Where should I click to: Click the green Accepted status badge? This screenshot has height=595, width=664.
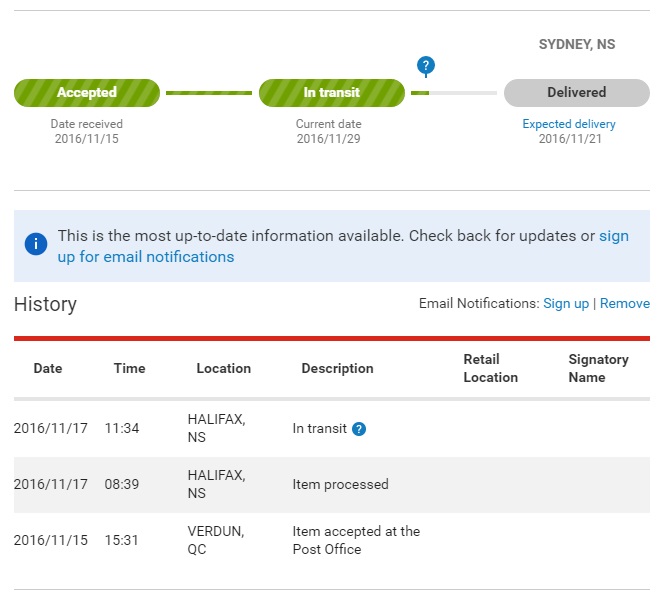point(87,93)
